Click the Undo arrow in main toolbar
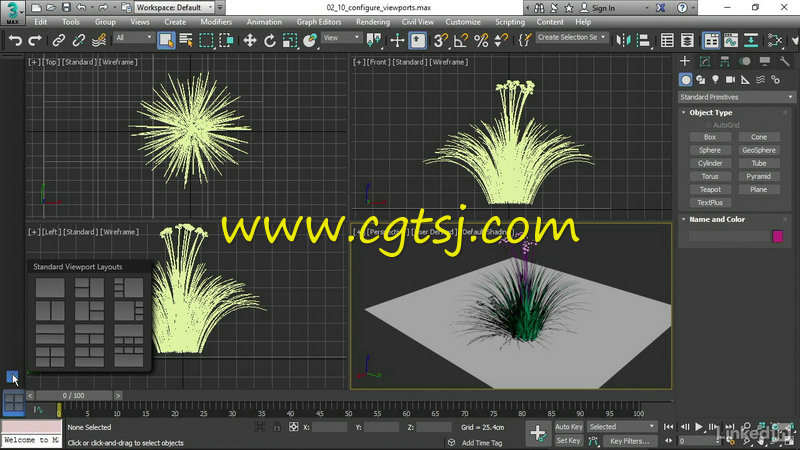800x450 pixels. tap(15, 40)
